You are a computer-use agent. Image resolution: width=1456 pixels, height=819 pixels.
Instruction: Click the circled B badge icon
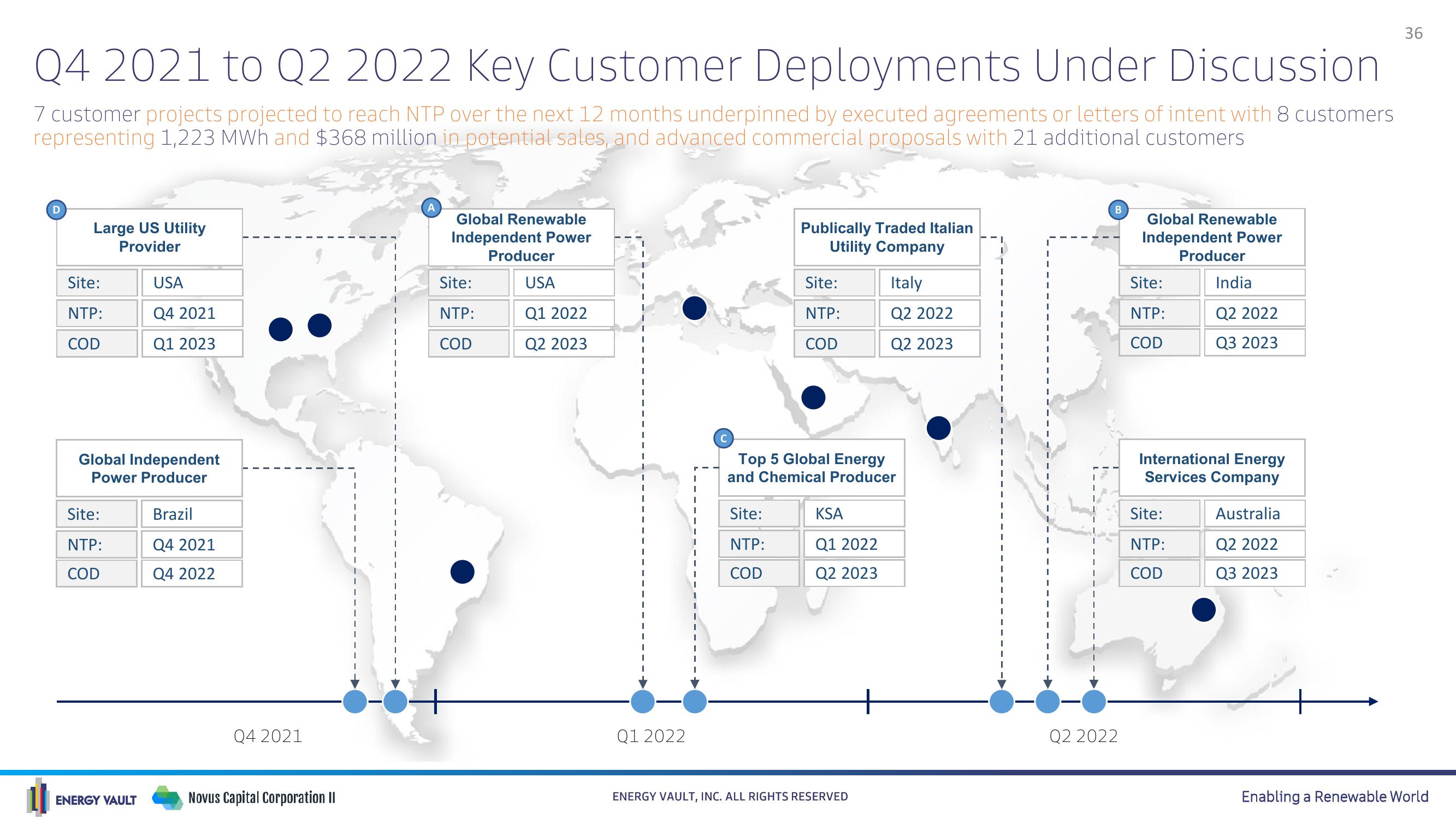coord(1118,210)
